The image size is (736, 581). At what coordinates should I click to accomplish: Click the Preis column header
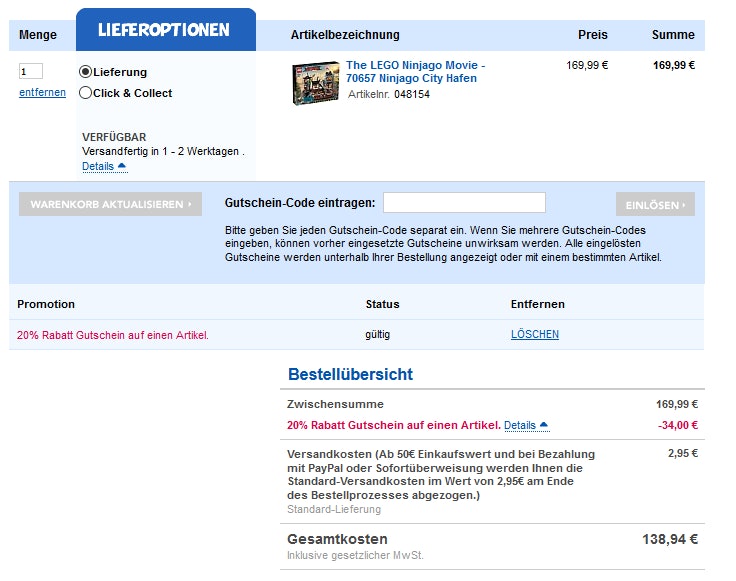point(592,35)
